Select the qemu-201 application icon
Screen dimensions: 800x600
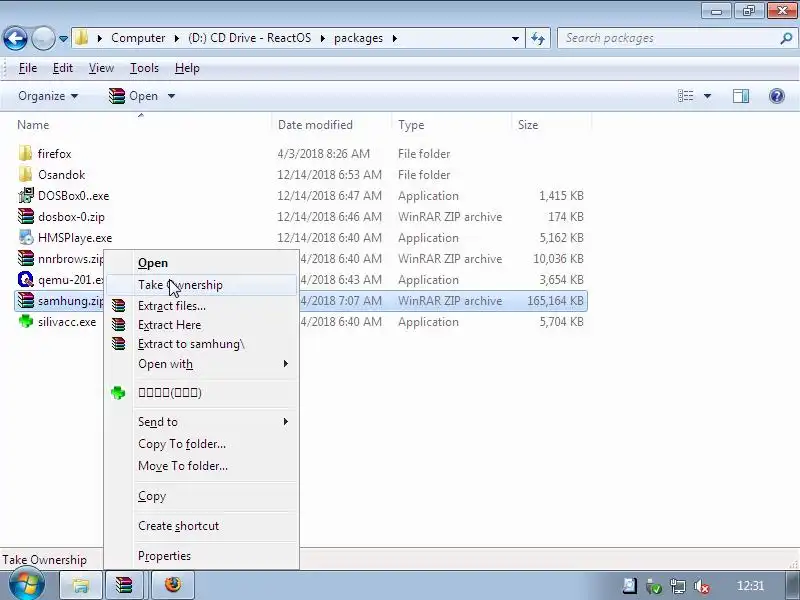26,280
